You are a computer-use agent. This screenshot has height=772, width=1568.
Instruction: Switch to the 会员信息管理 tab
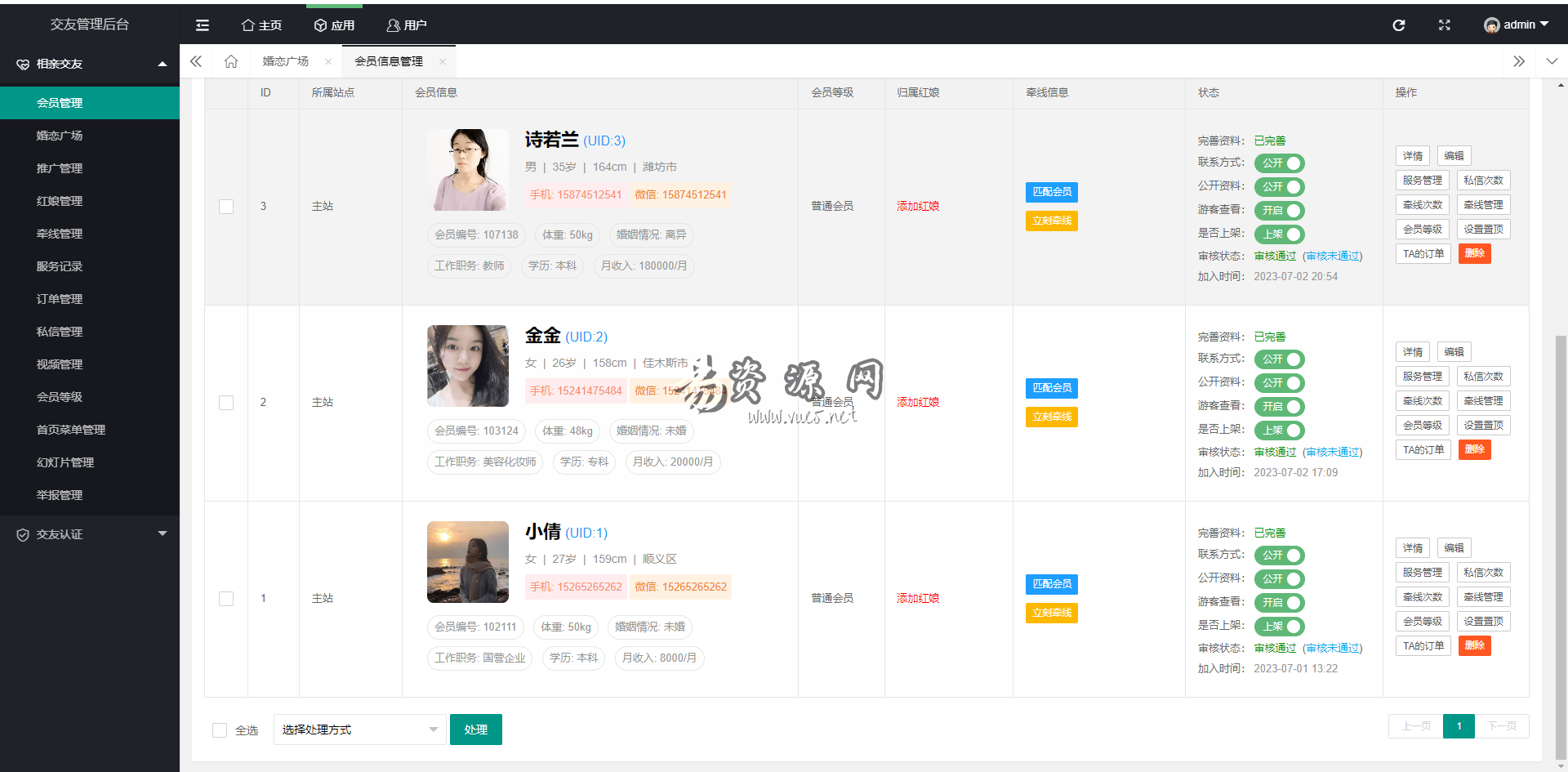(x=389, y=61)
